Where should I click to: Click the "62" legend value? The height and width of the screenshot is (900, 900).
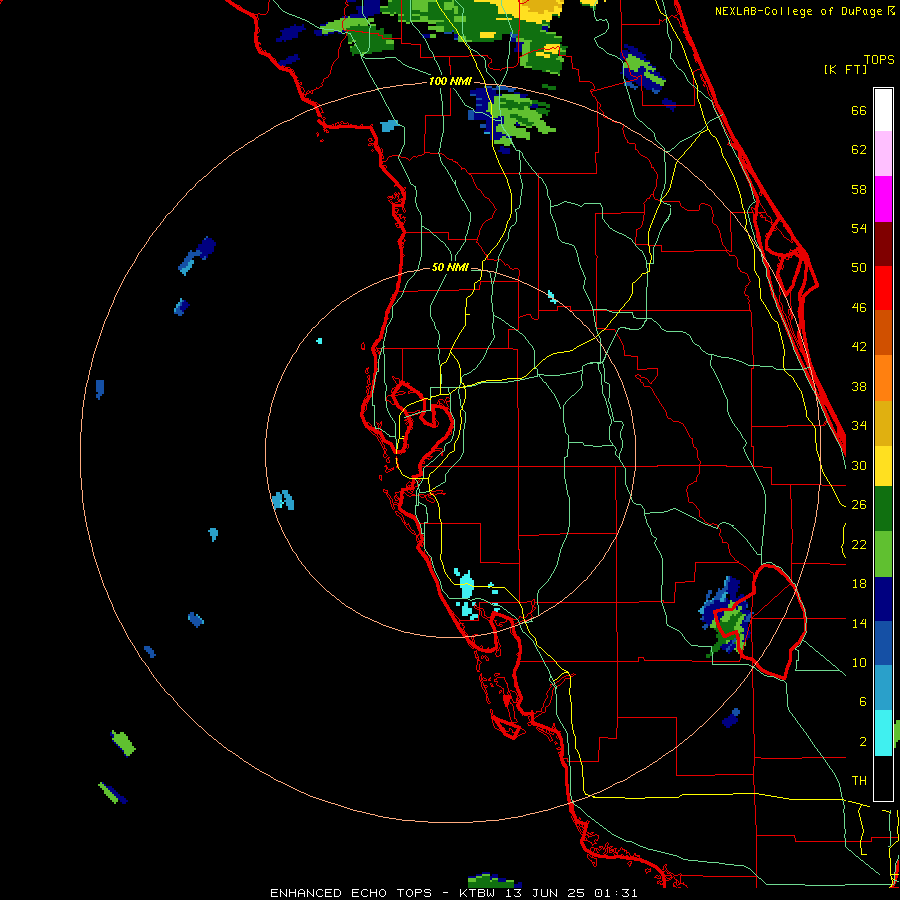(x=859, y=149)
